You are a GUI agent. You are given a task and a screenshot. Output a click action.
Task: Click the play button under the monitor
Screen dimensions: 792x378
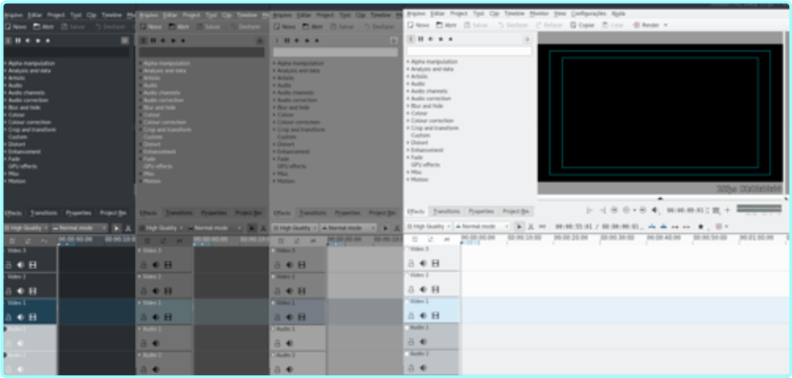(626, 210)
